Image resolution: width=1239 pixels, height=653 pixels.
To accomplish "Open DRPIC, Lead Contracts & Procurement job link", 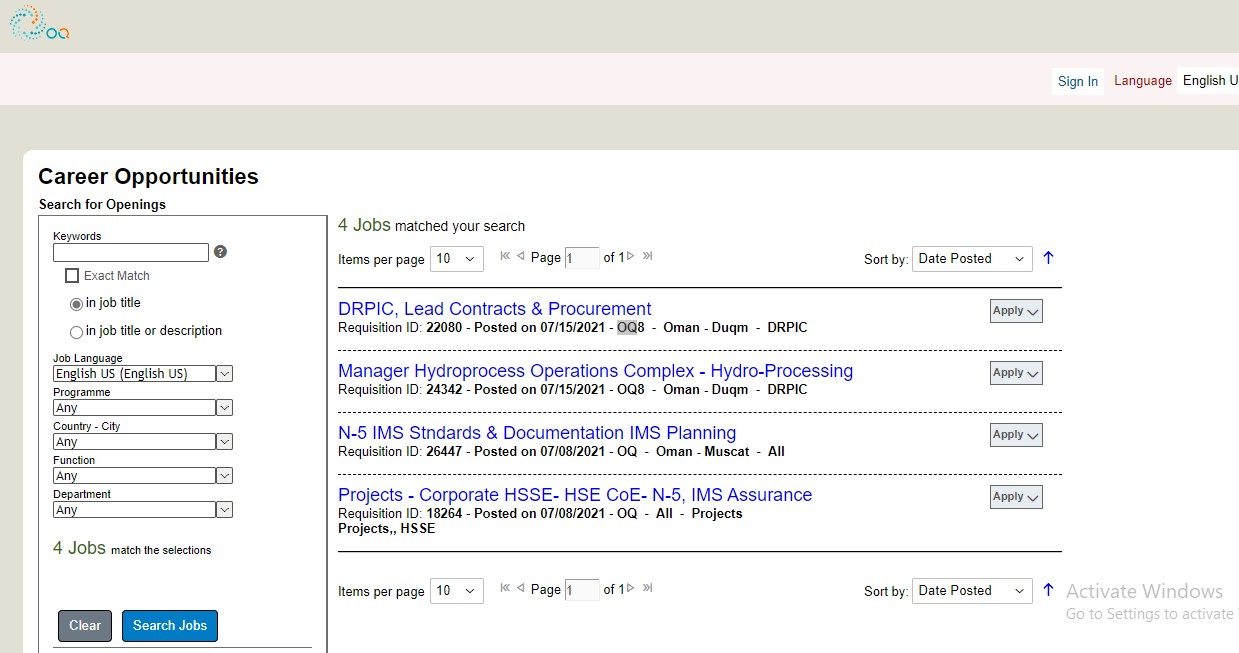I will 495,309.
